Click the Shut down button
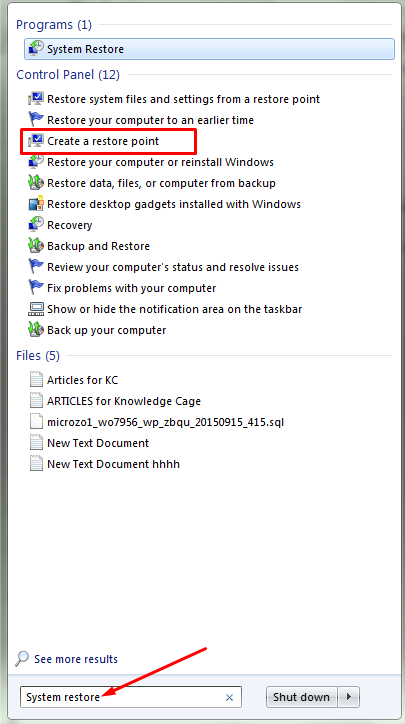Screen dimensions: 405x724 [x=302, y=697]
